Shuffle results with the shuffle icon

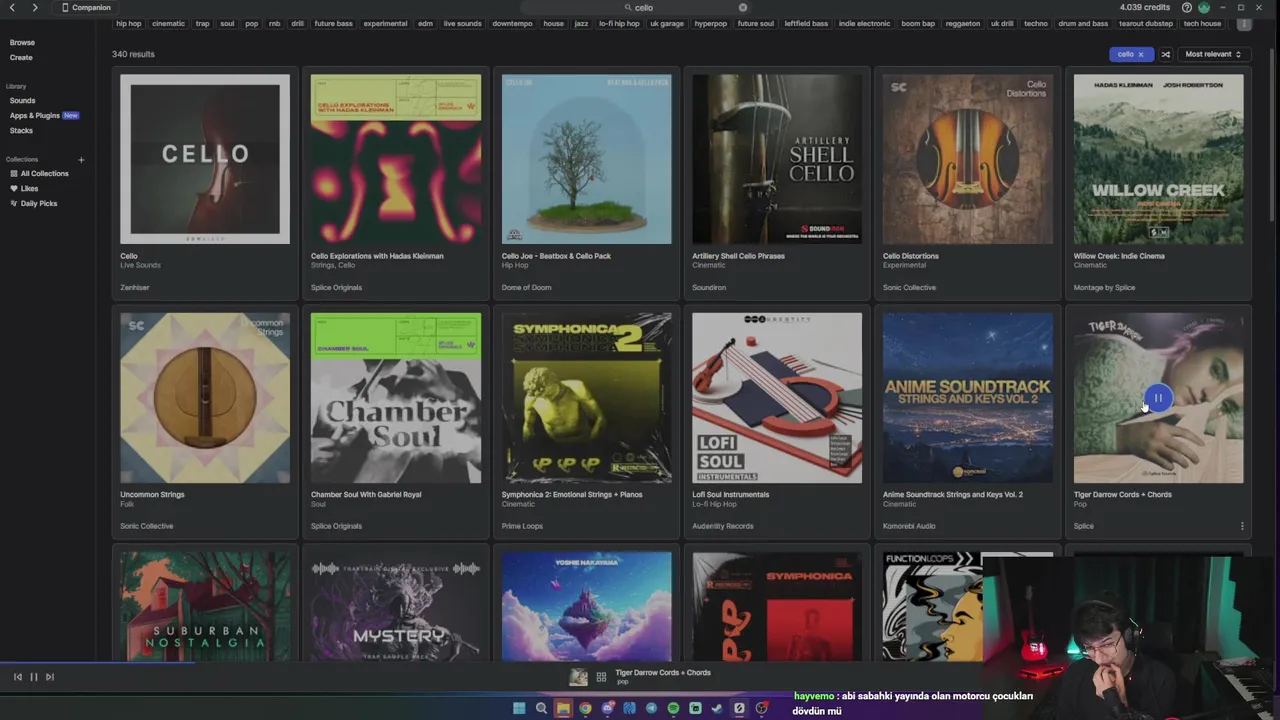click(1165, 54)
